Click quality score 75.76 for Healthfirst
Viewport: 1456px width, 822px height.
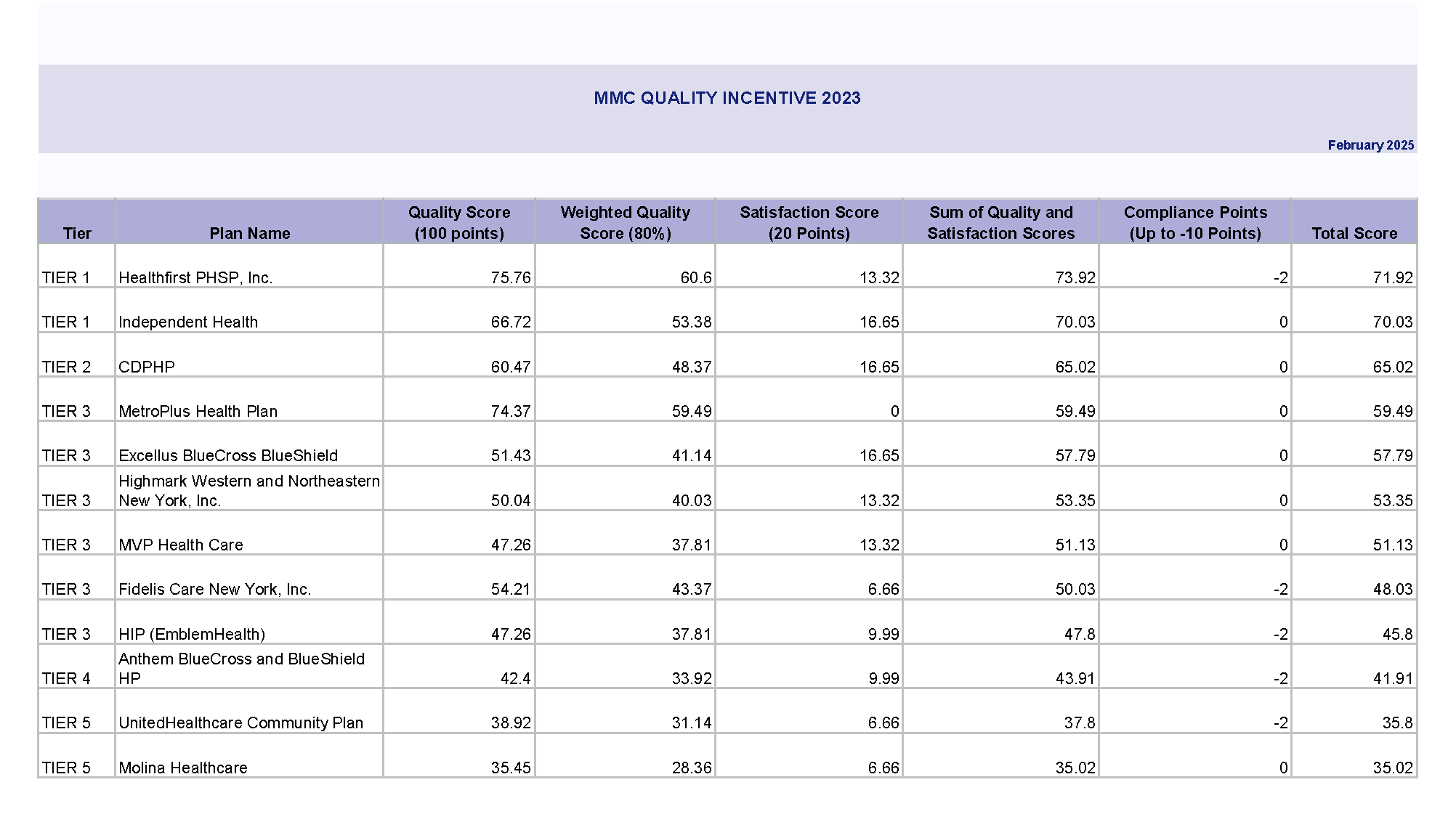coord(511,277)
